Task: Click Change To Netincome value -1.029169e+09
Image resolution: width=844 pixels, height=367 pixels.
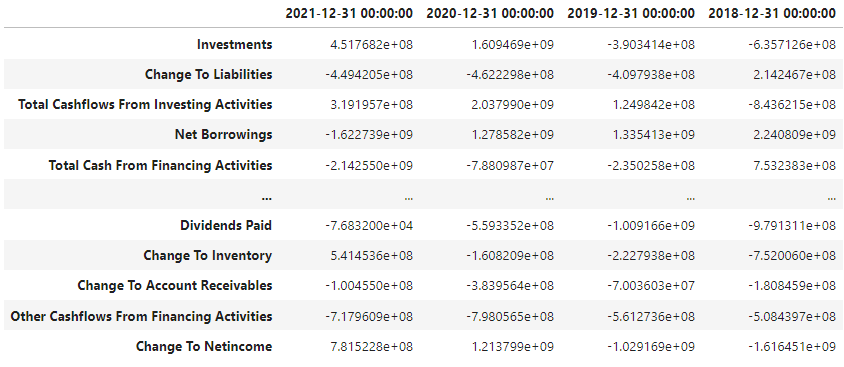Action: pos(651,346)
